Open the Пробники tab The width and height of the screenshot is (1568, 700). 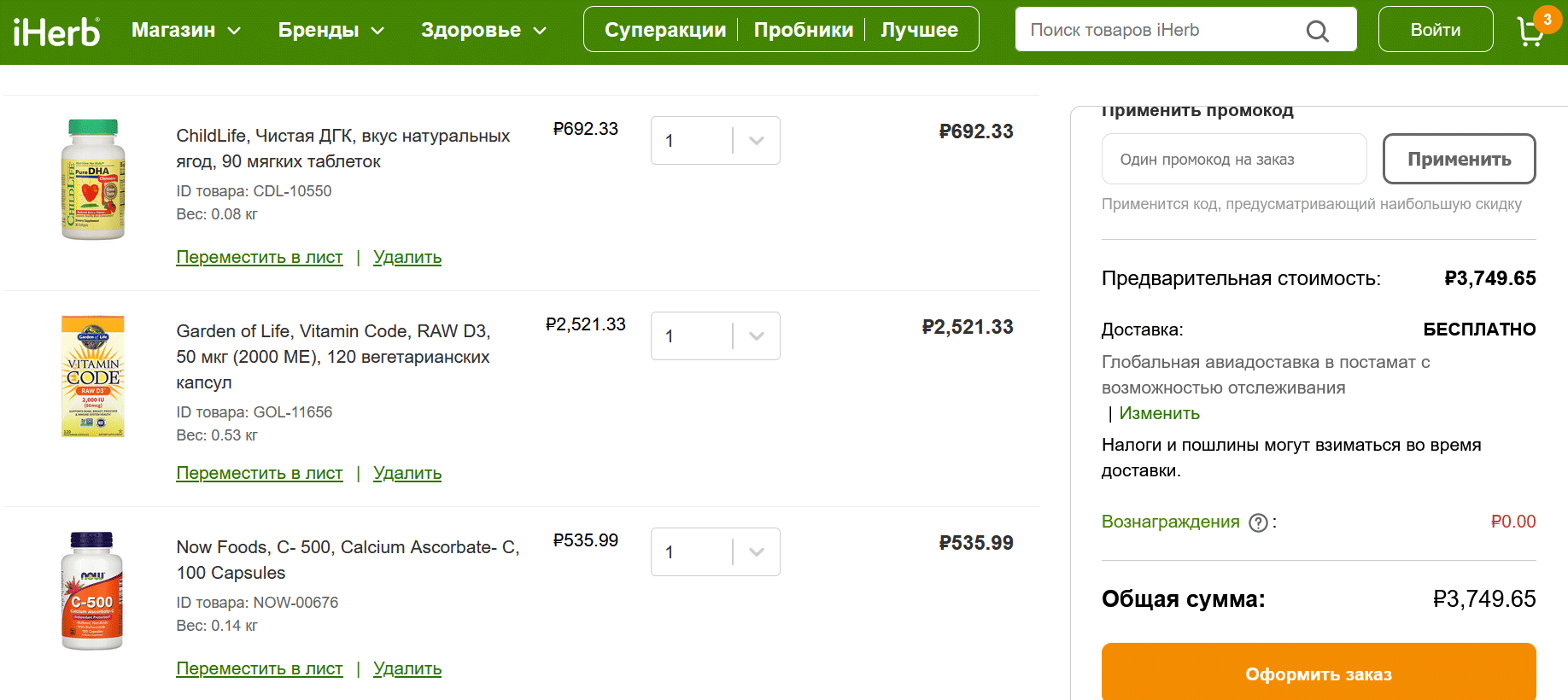(803, 30)
